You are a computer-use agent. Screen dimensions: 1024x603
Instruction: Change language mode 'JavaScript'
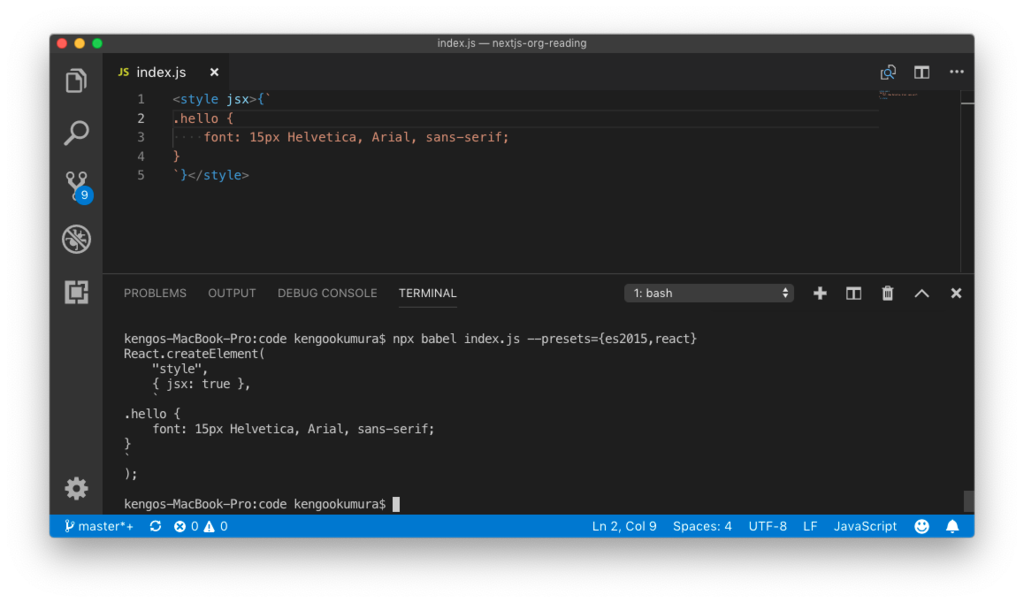pos(865,527)
